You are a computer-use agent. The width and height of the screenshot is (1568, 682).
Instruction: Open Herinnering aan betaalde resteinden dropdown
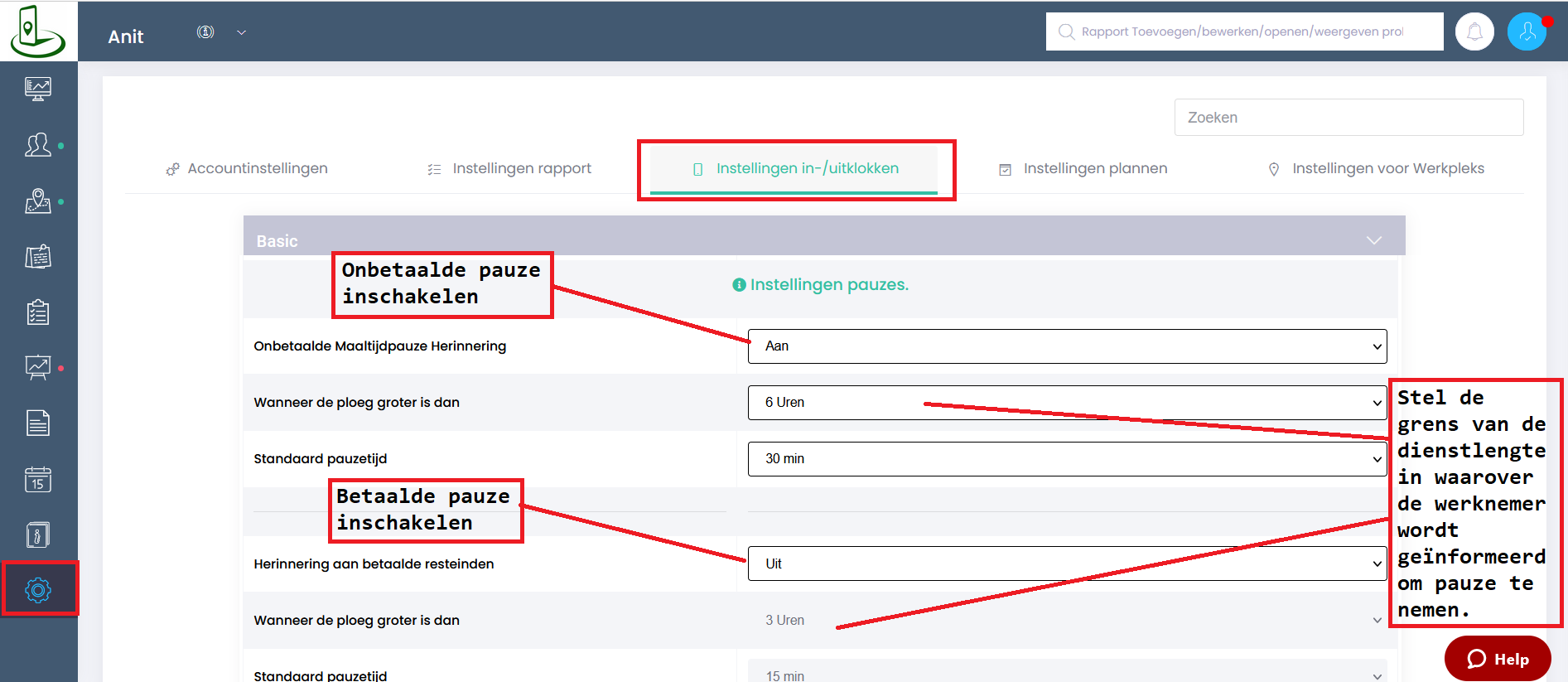(1066, 563)
